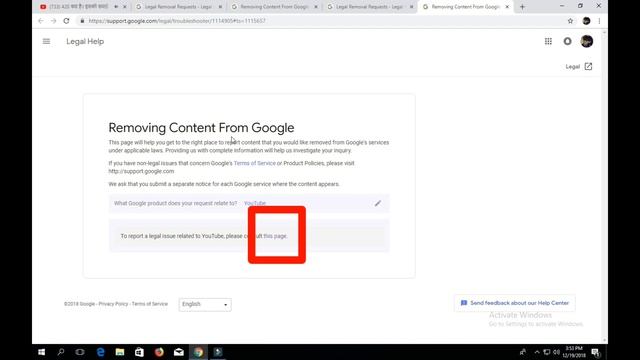Open a new browser tab
The height and width of the screenshot is (360, 640).
point(522,7)
